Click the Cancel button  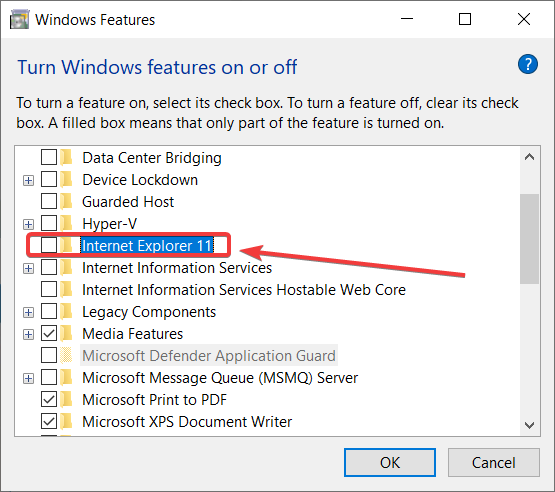pos(493,462)
